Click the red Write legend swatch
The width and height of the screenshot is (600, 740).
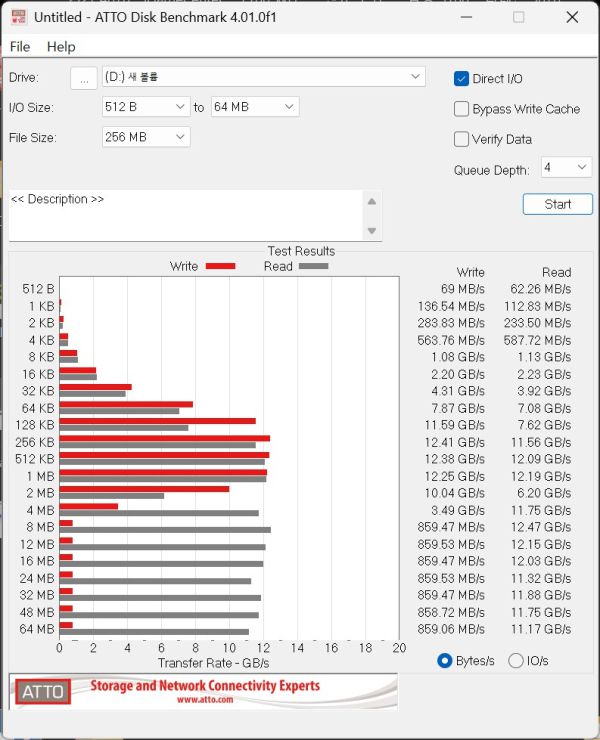click(x=220, y=266)
